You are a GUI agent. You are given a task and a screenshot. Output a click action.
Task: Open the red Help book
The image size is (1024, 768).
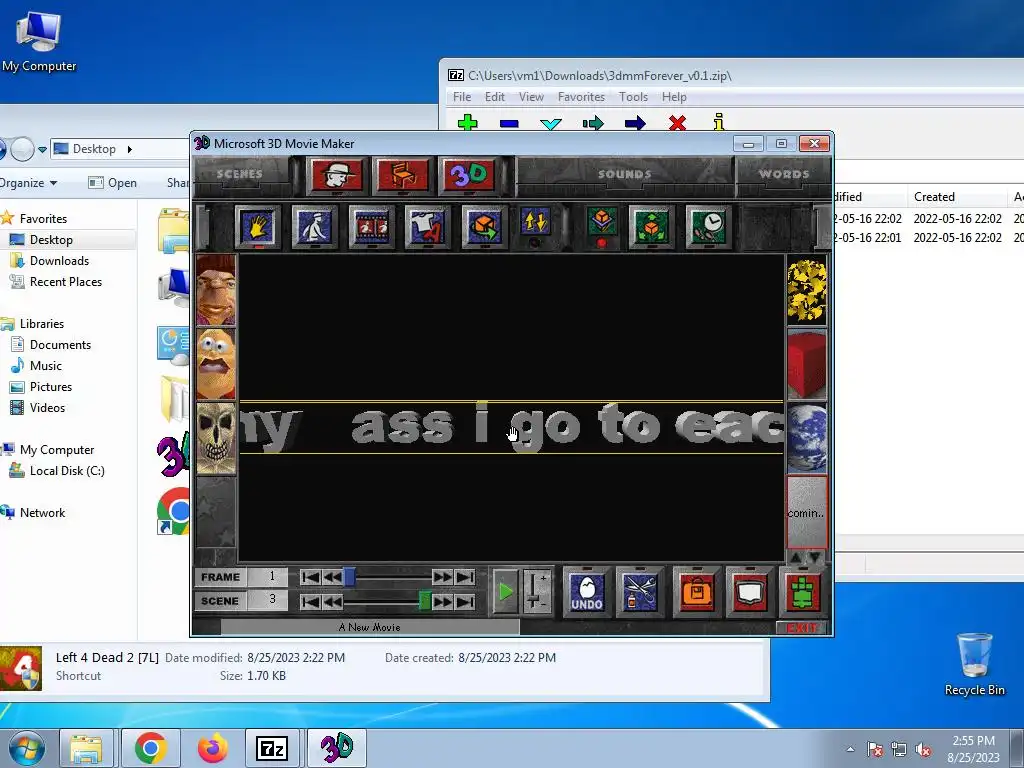click(750, 592)
